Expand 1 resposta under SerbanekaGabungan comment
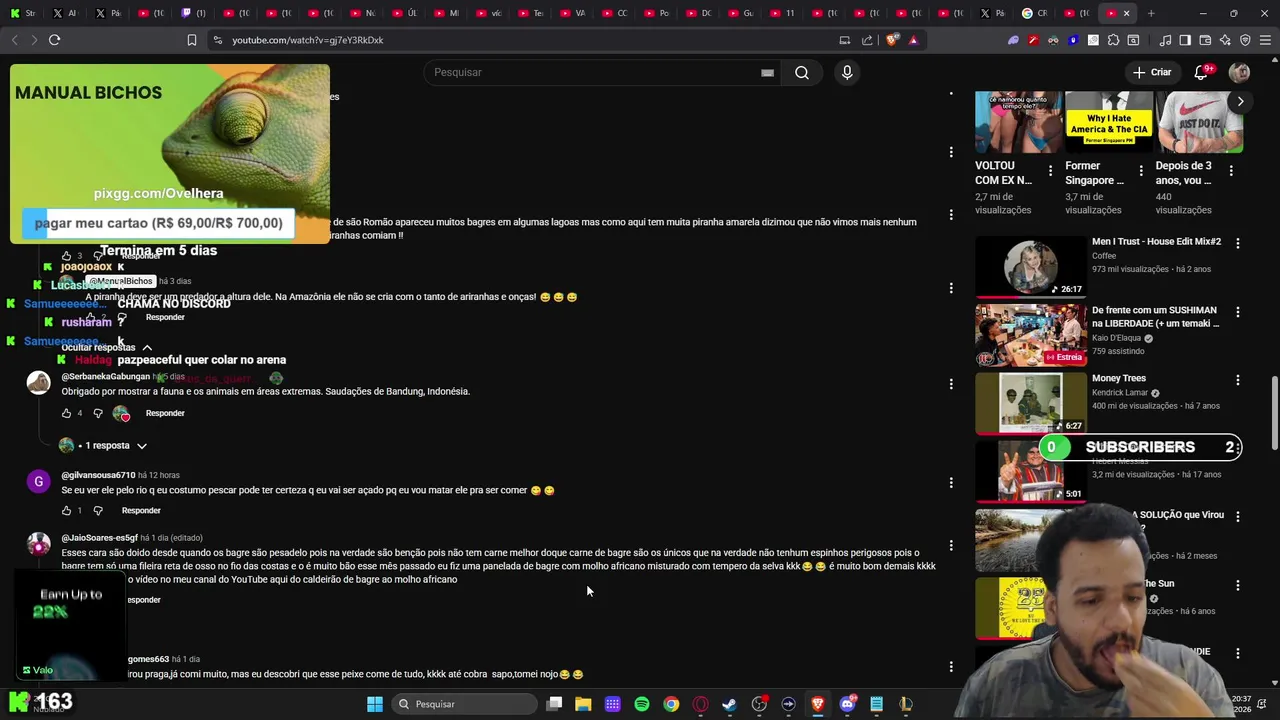 (x=103, y=445)
